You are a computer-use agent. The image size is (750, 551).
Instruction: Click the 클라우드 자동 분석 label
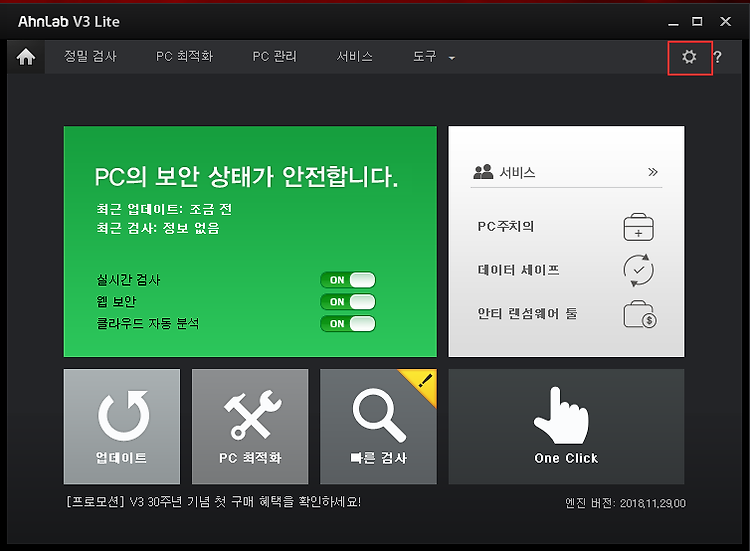148,324
